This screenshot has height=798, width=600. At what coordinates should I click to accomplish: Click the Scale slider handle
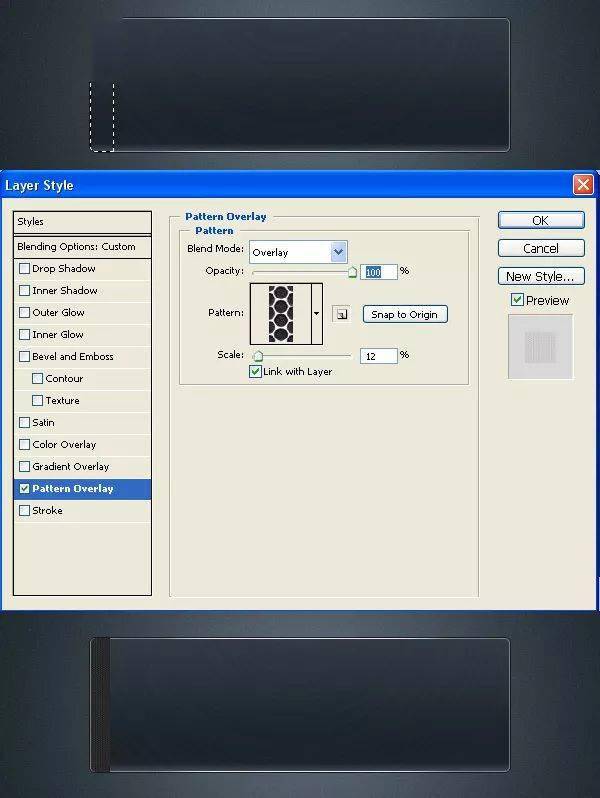258,356
